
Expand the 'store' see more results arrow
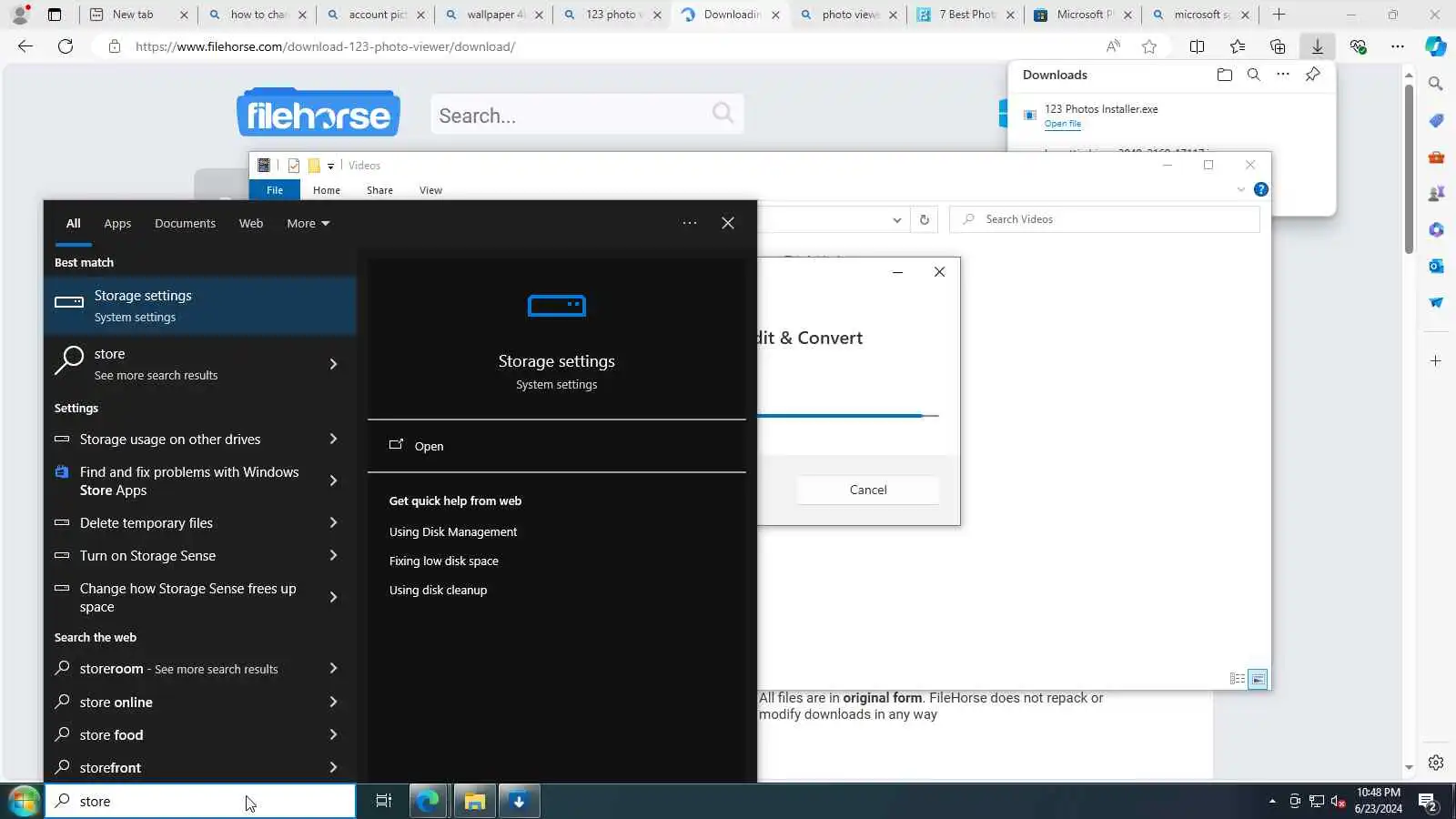(333, 364)
